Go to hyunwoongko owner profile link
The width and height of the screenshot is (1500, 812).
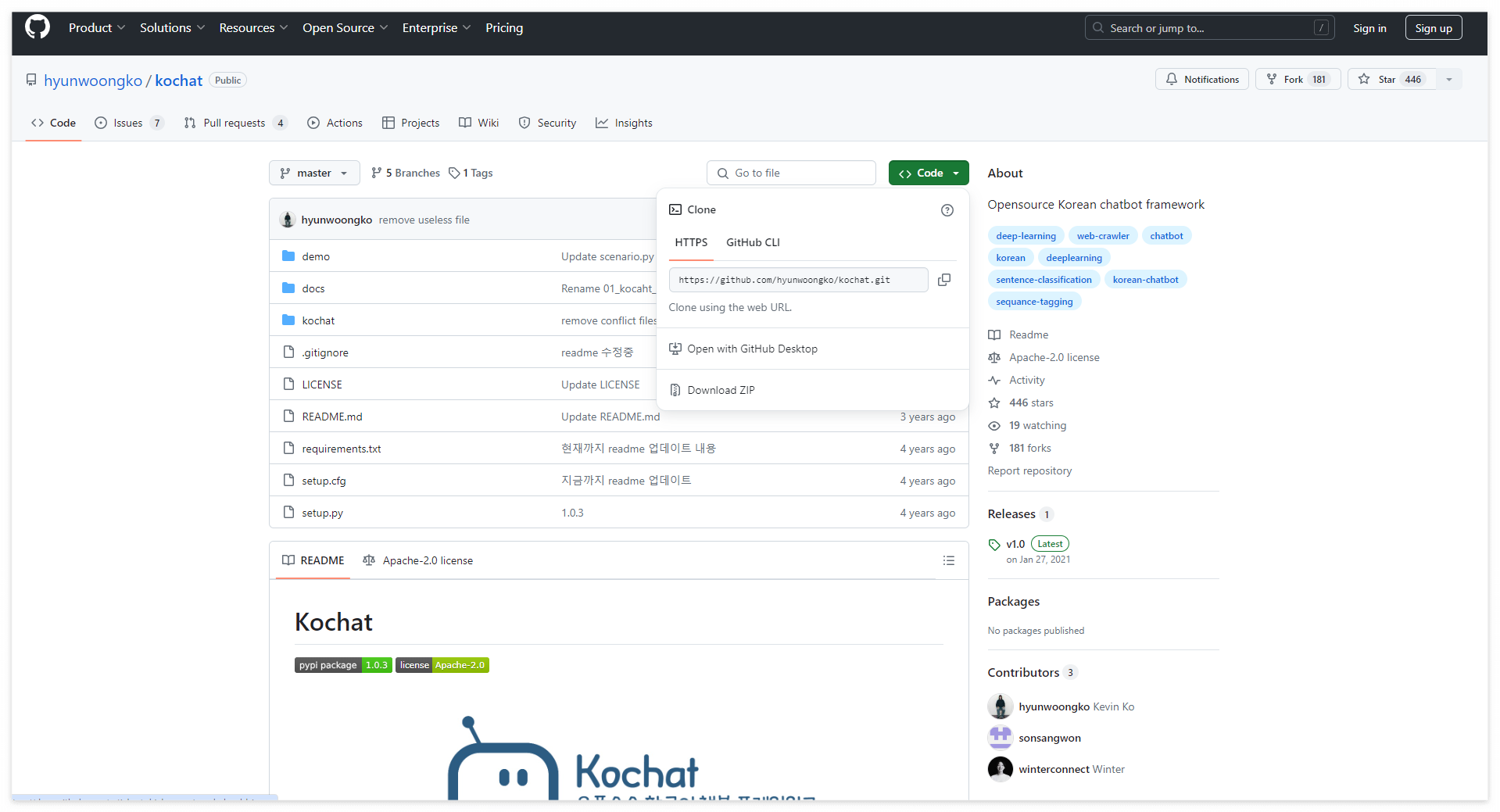pyautogui.click(x=93, y=80)
